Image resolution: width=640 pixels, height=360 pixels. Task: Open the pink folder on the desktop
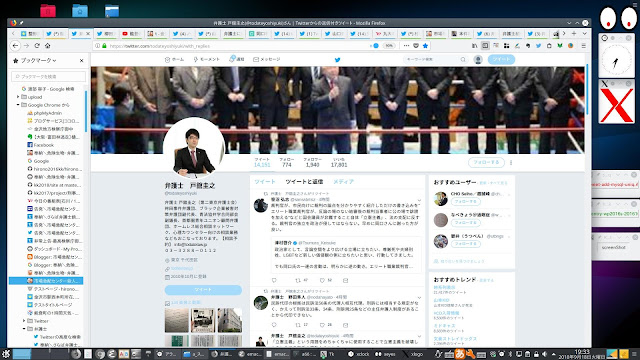click(48, 10)
